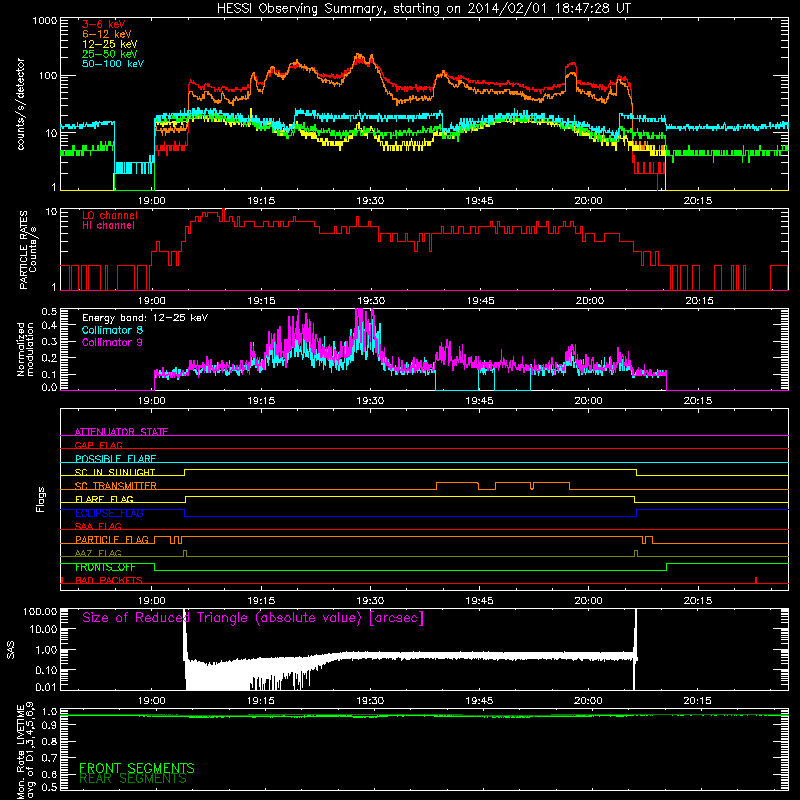
Task: Click SC TRANSMITTER step-up edge near 19:39
Action: 436,486
